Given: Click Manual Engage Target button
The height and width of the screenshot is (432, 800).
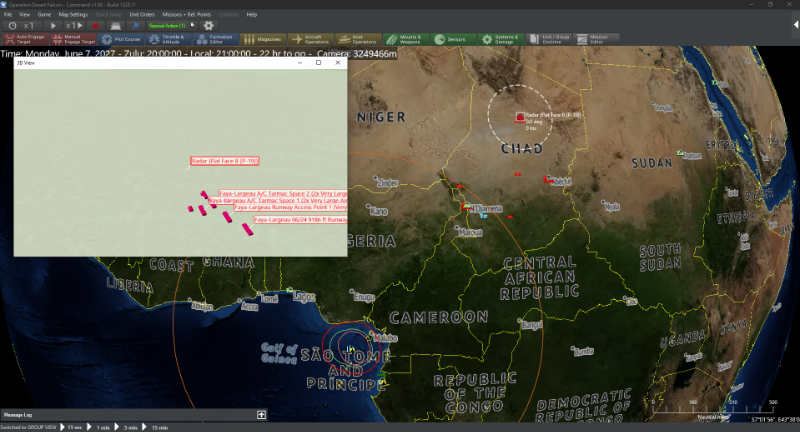Looking at the screenshot, I should (x=73, y=39).
